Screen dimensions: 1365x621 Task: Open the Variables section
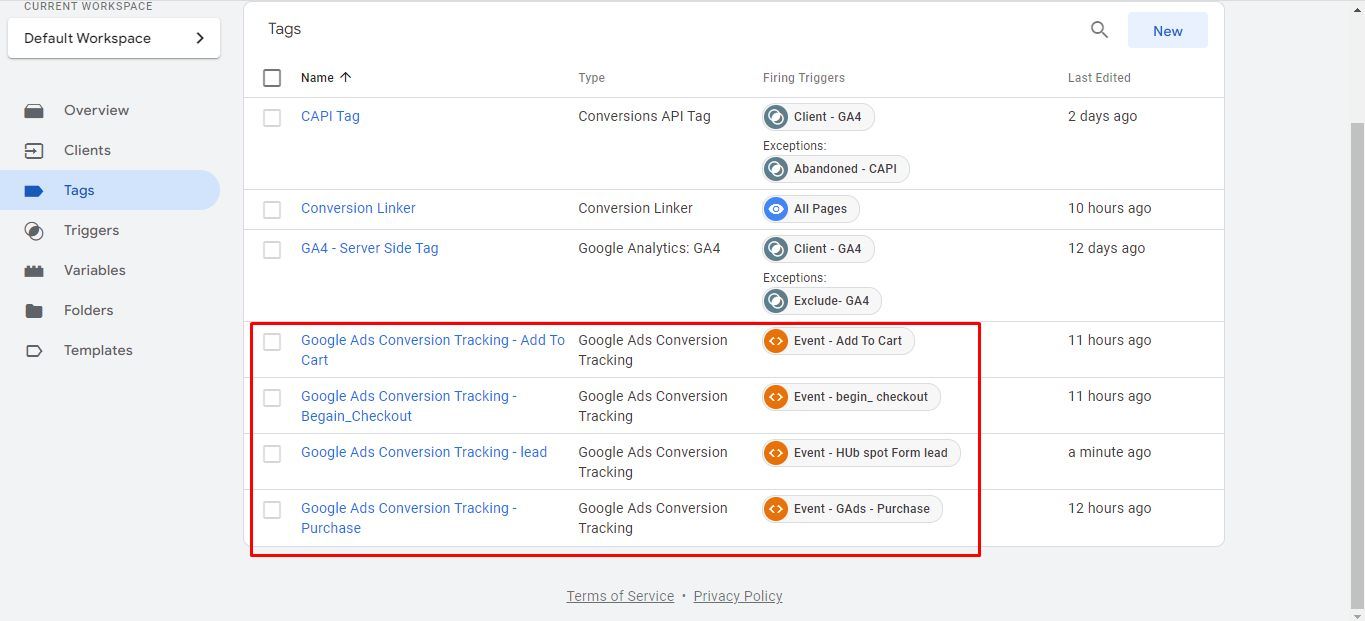coord(95,271)
